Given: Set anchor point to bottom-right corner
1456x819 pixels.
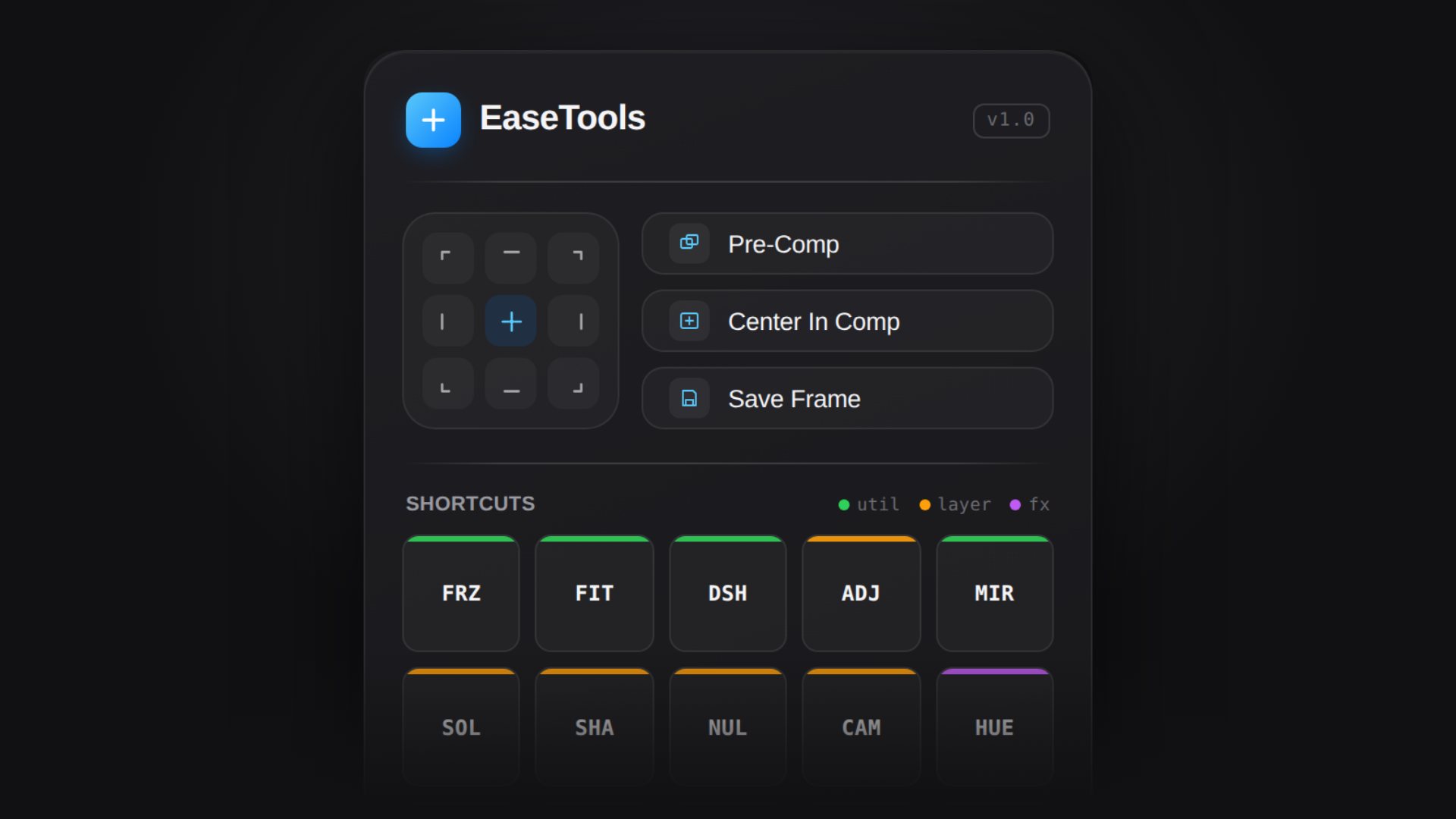Looking at the screenshot, I should [x=573, y=384].
